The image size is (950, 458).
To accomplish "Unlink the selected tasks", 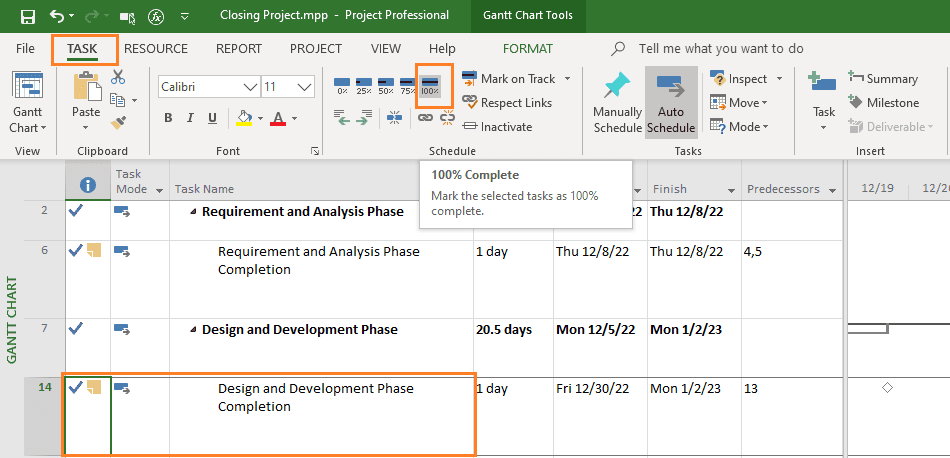I will click(447, 118).
